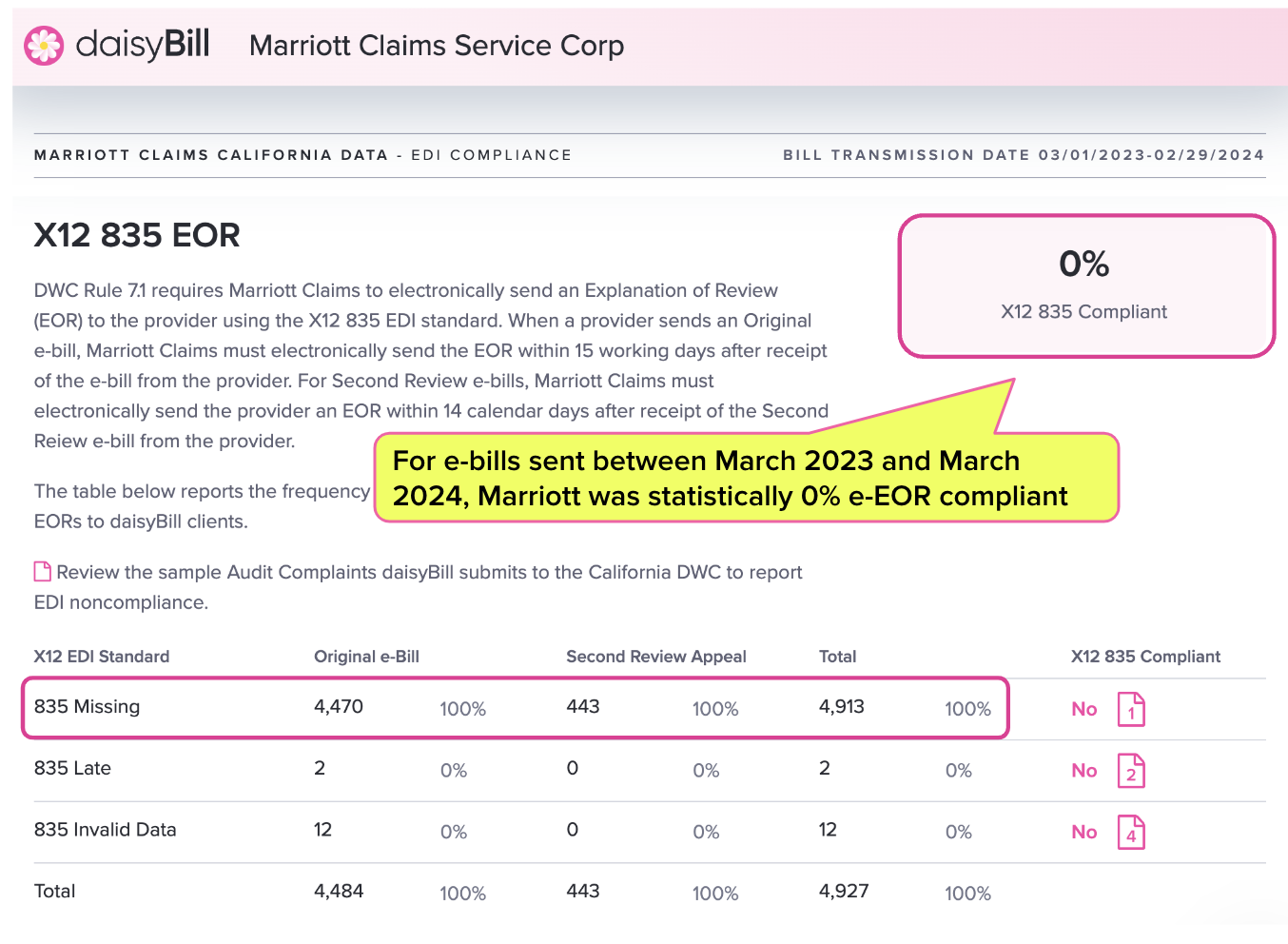Click the No status for 835 Missing

click(x=1084, y=709)
